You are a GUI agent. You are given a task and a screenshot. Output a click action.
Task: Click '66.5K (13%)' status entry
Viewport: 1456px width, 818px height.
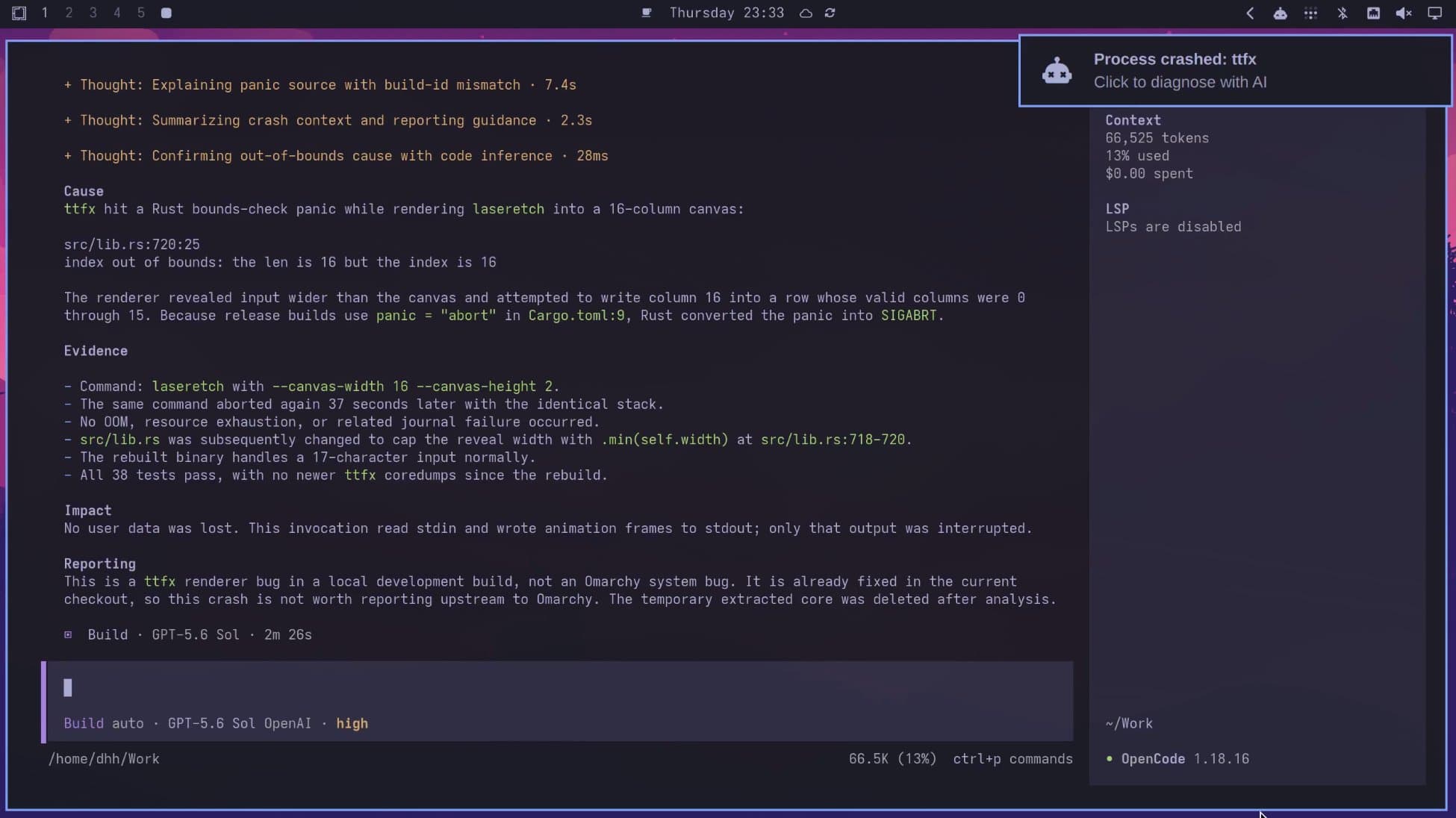coord(892,759)
